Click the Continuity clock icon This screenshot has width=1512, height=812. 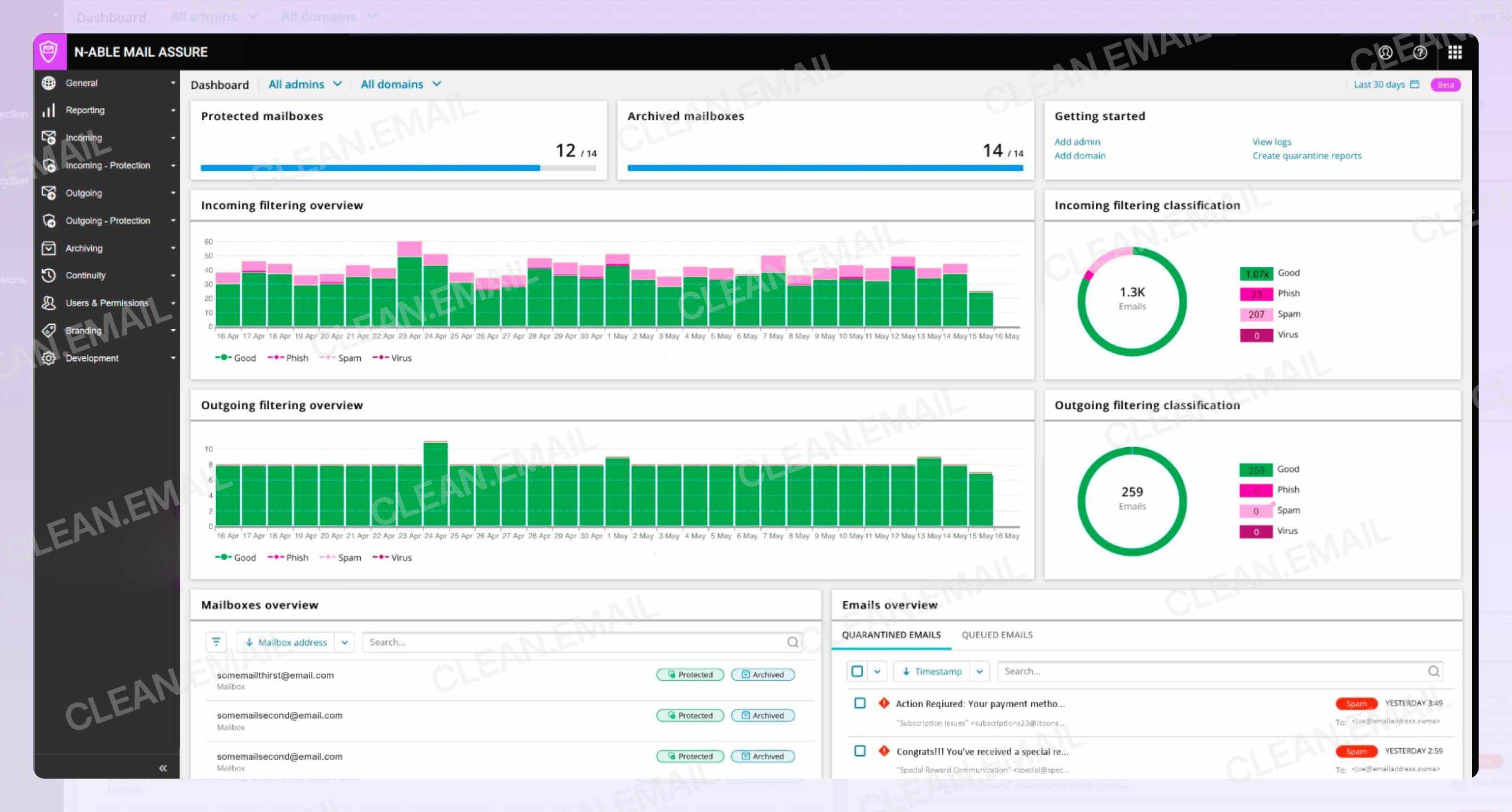(49, 275)
